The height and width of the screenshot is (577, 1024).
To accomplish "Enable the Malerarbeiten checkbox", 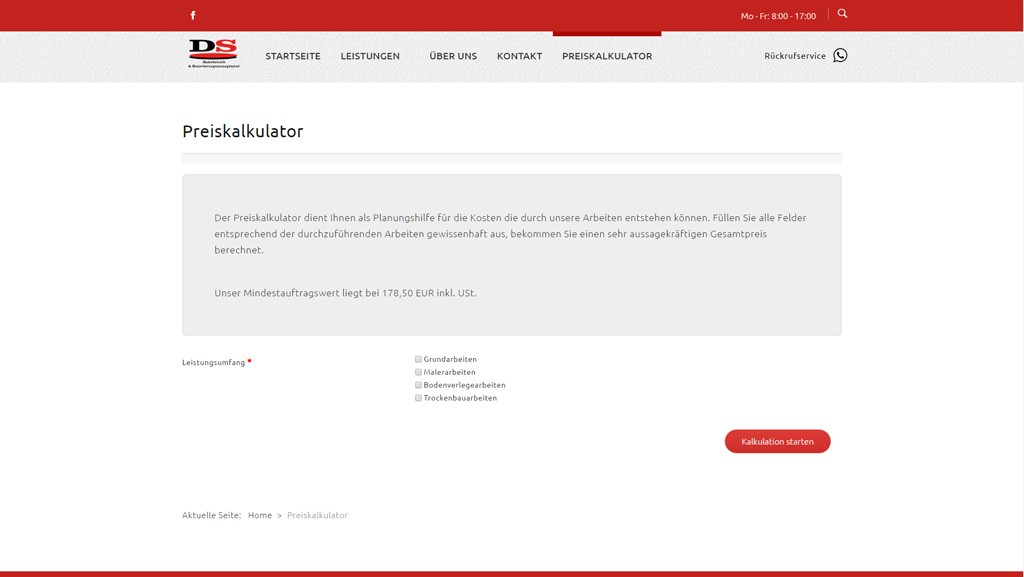I will pos(419,372).
